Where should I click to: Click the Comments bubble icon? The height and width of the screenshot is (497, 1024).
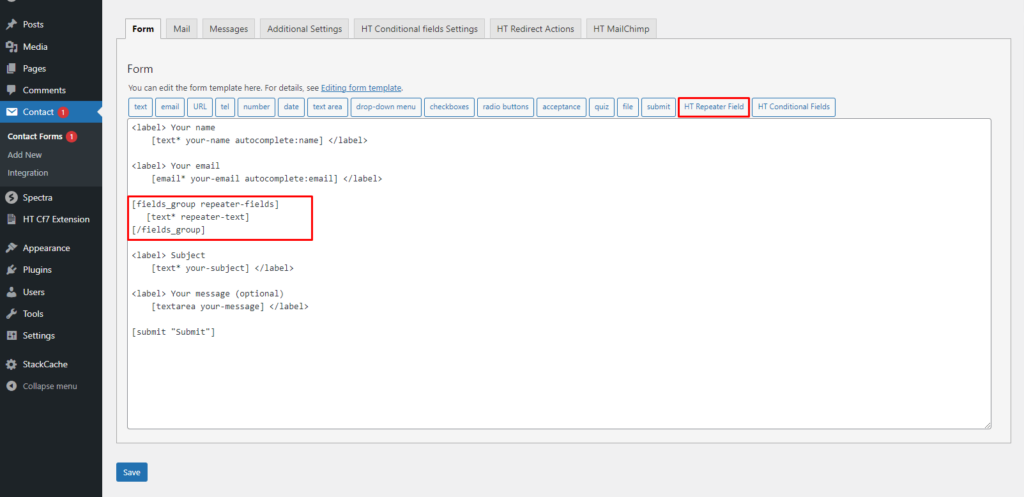(x=11, y=90)
